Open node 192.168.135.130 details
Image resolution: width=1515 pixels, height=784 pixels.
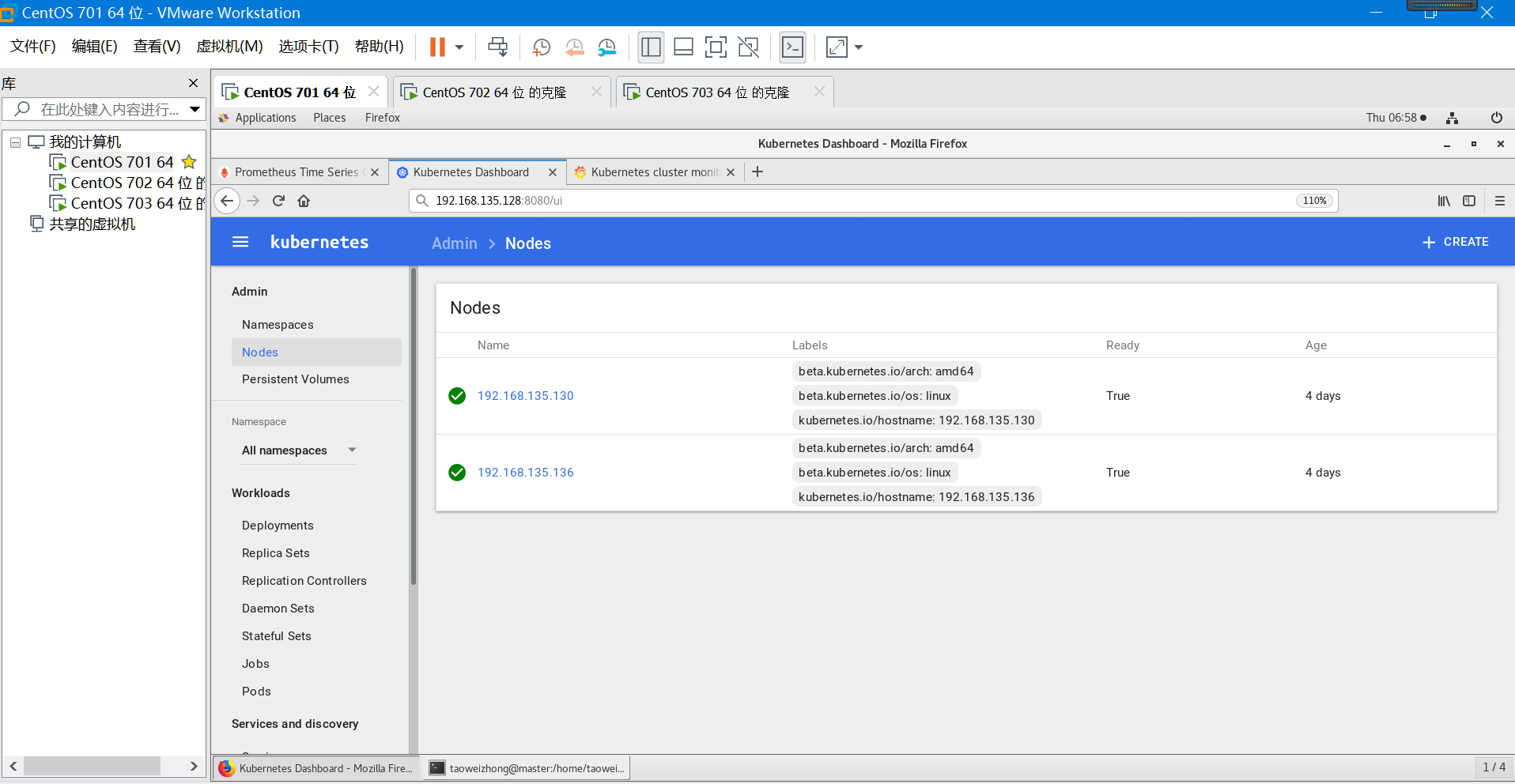526,396
